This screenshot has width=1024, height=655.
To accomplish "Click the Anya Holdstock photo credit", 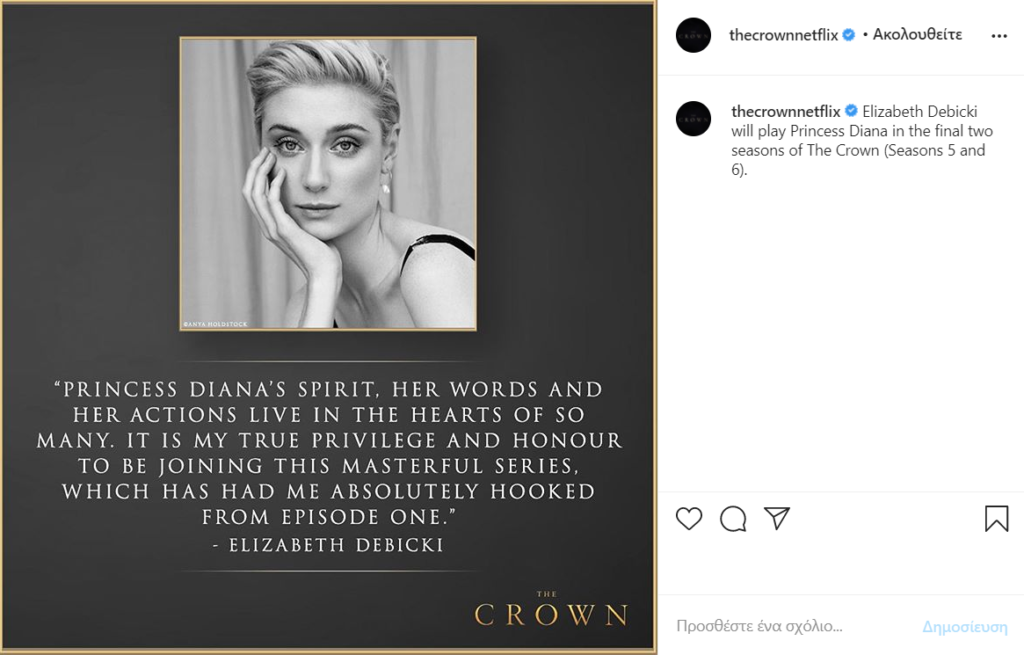I will [x=215, y=324].
